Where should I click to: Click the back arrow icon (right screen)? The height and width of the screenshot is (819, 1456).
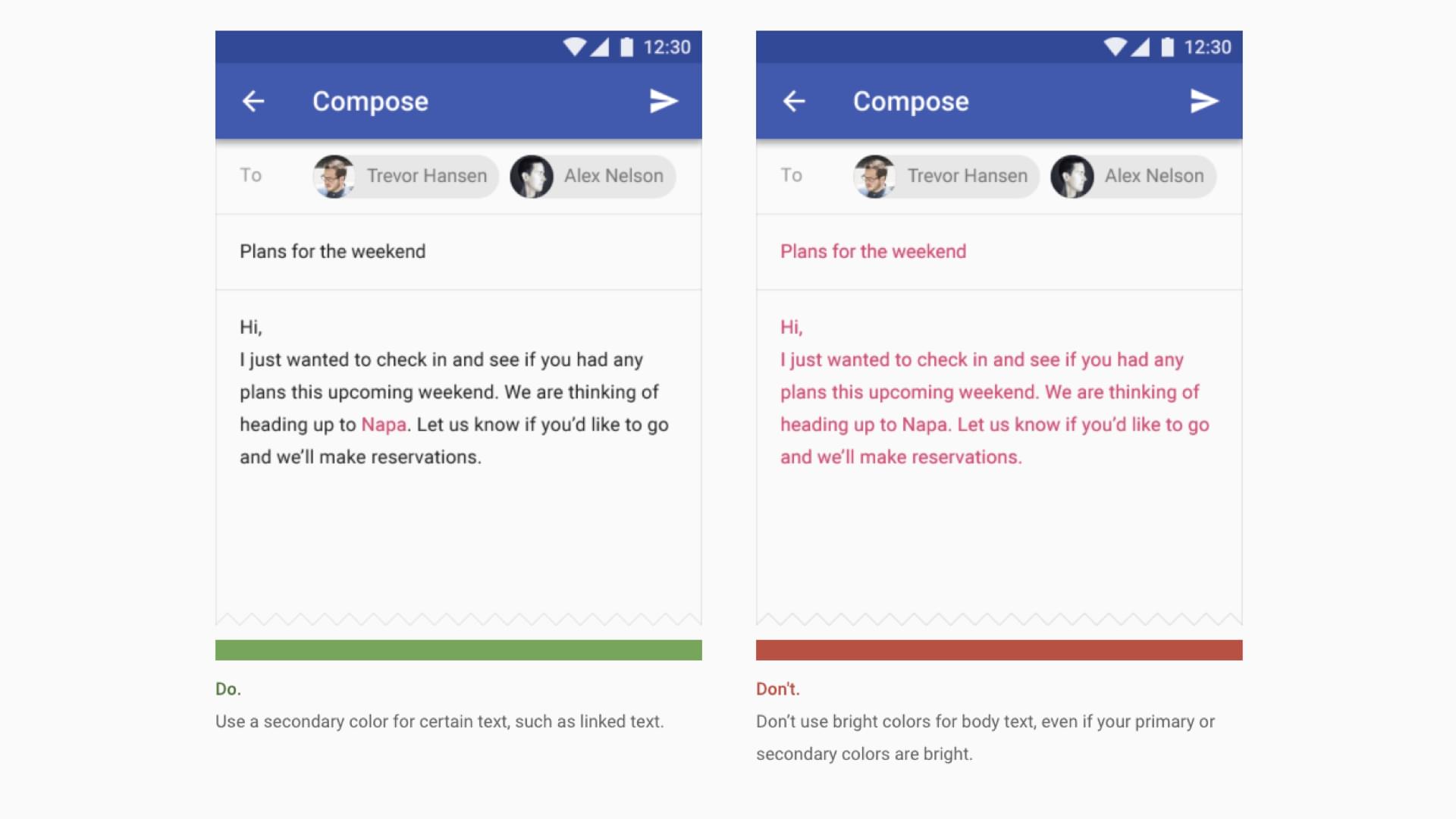click(793, 100)
